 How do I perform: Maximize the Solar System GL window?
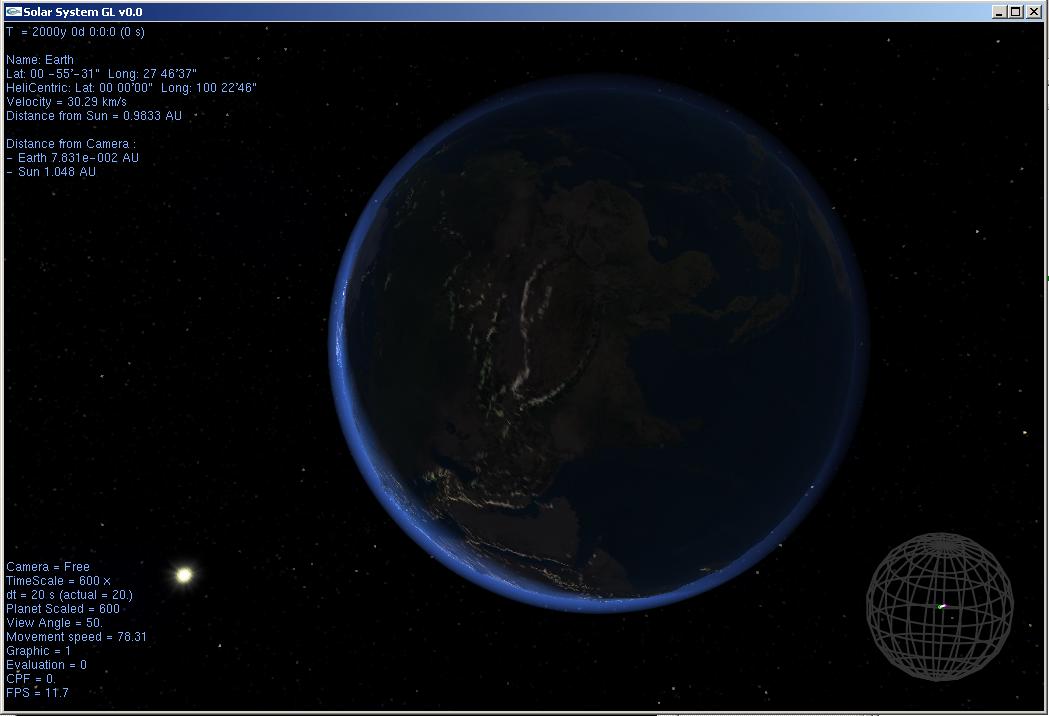click(1016, 11)
